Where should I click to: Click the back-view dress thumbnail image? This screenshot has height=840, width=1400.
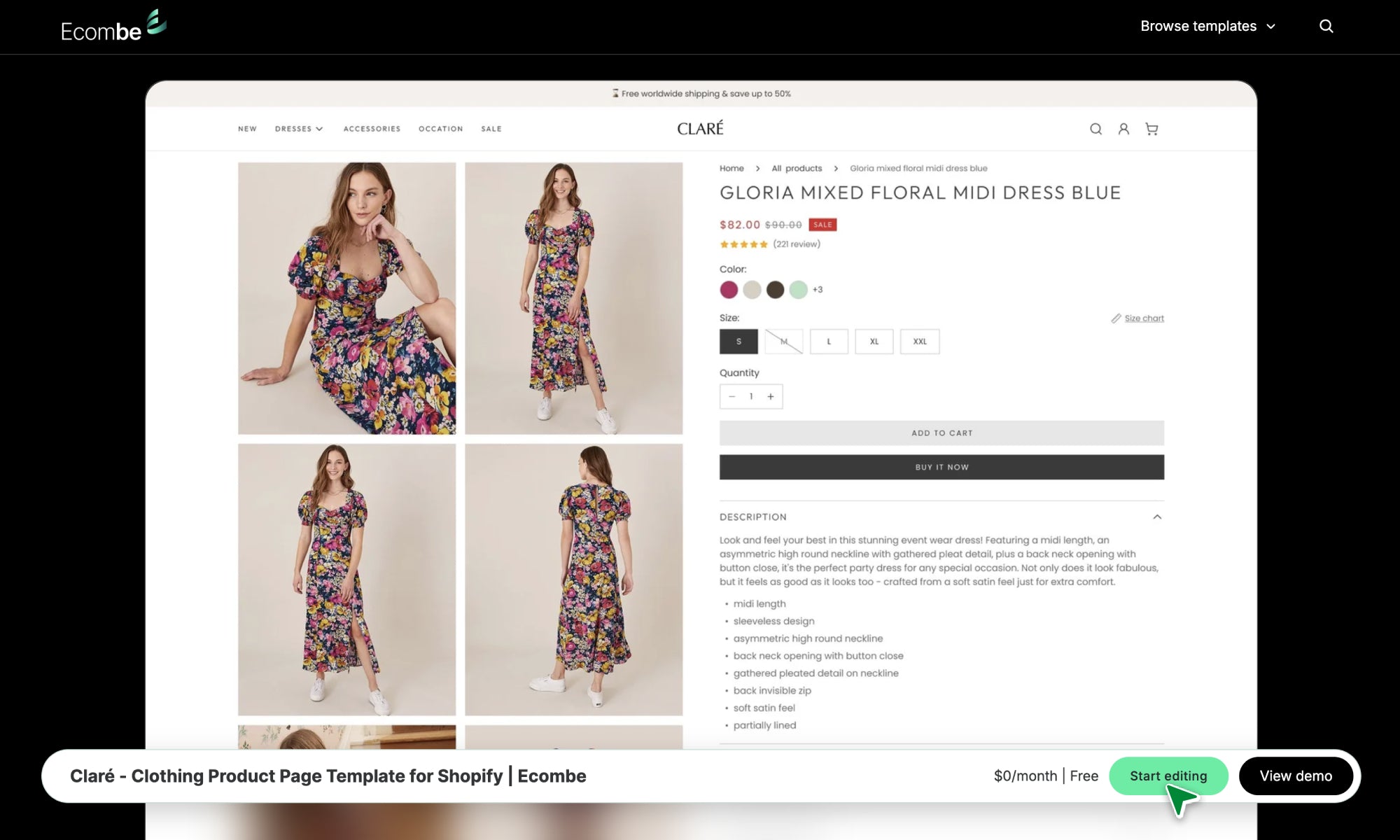[573, 580]
